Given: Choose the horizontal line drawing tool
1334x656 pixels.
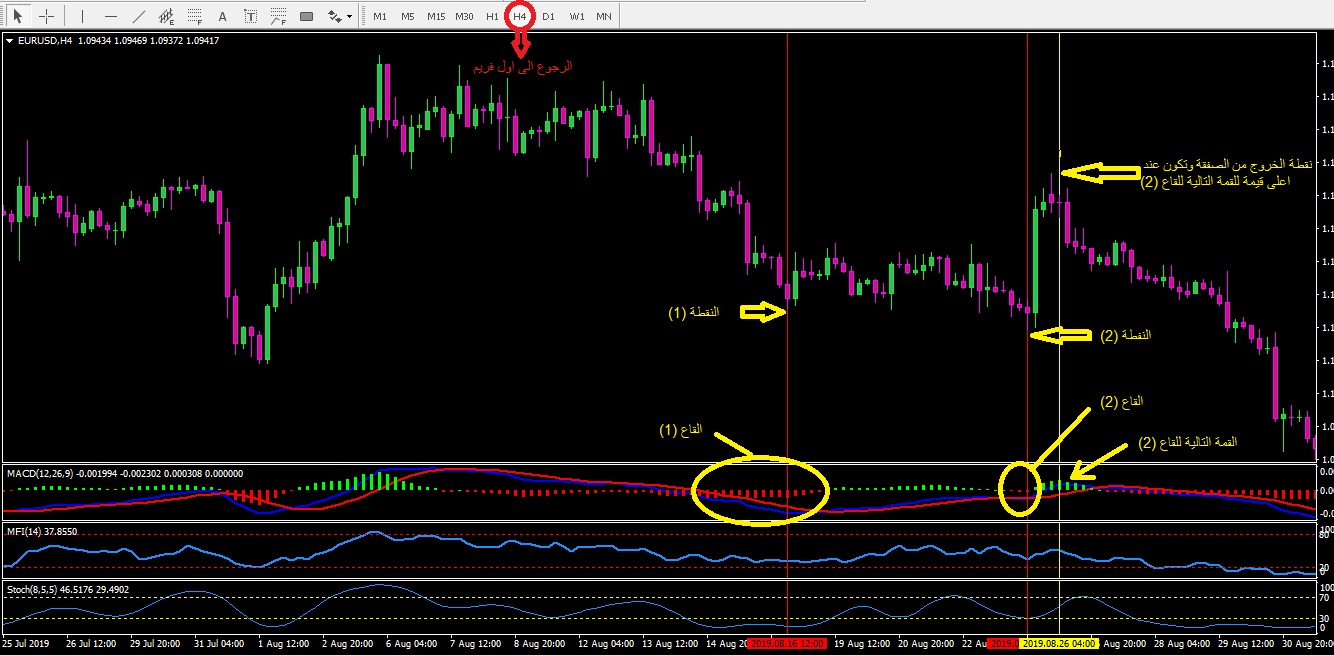Looking at the screenshot, I should (x=110, y=16).
